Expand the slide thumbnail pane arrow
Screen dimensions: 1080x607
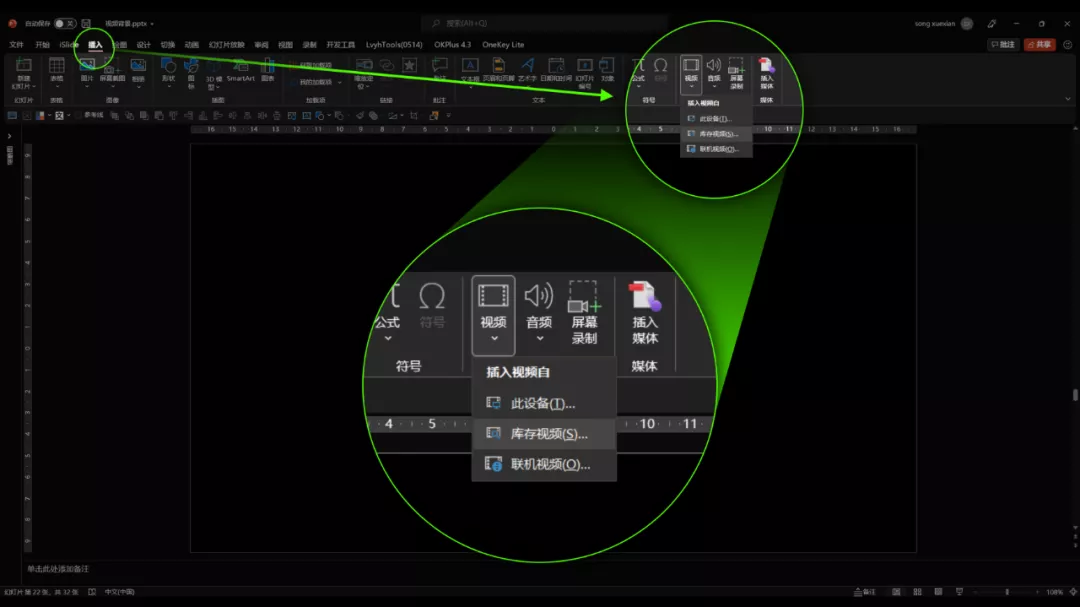click(9, 136)
